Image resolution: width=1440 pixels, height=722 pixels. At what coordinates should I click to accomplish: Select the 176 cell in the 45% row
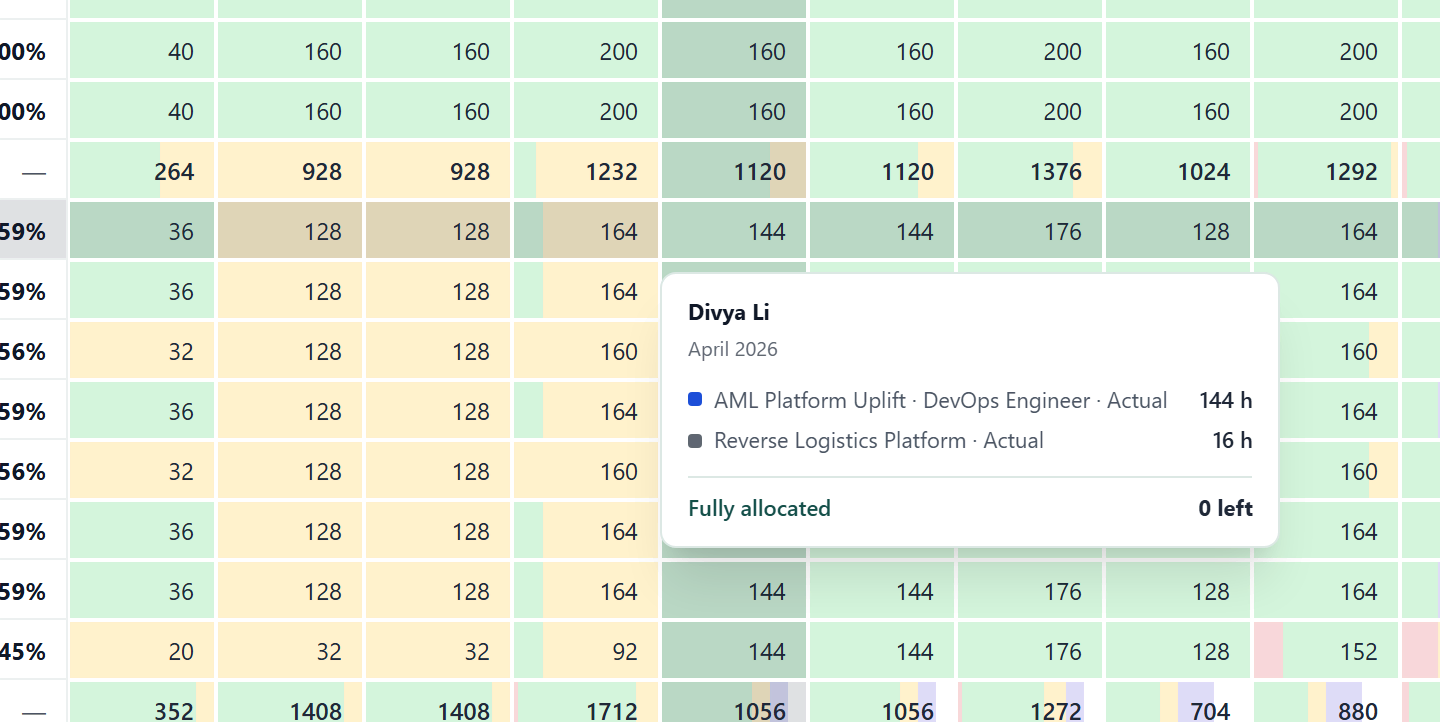coord(1030,651)
